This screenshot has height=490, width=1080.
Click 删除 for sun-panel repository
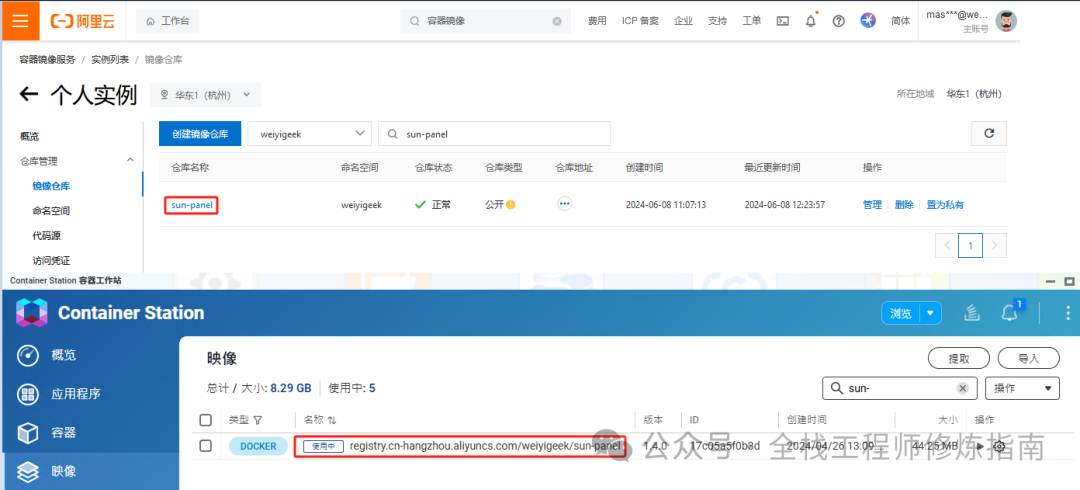pos(904,205)
